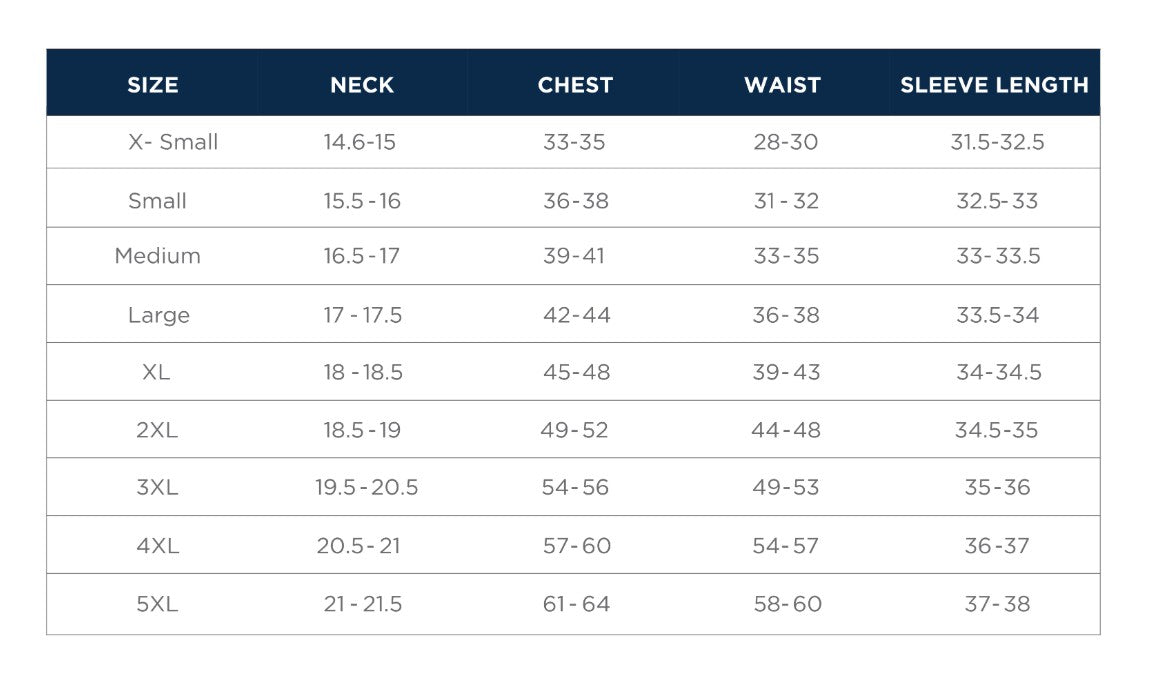Click the SIZE column header
The image size is (1150, 687).
pyautogui.click(x=153, y=85)
